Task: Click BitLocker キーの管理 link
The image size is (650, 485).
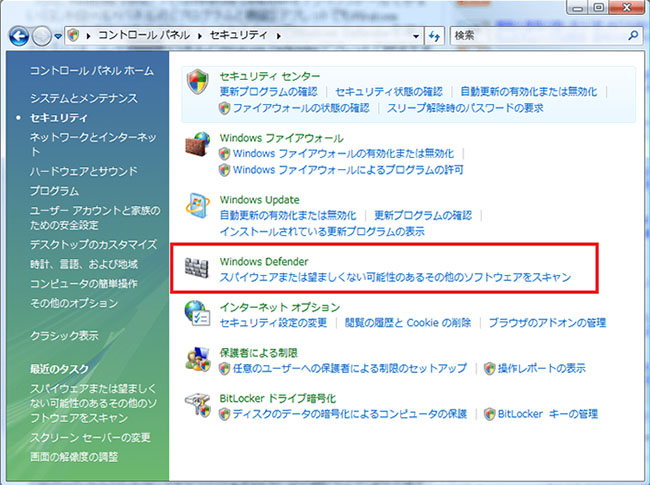Action: (x=548, y=414)
